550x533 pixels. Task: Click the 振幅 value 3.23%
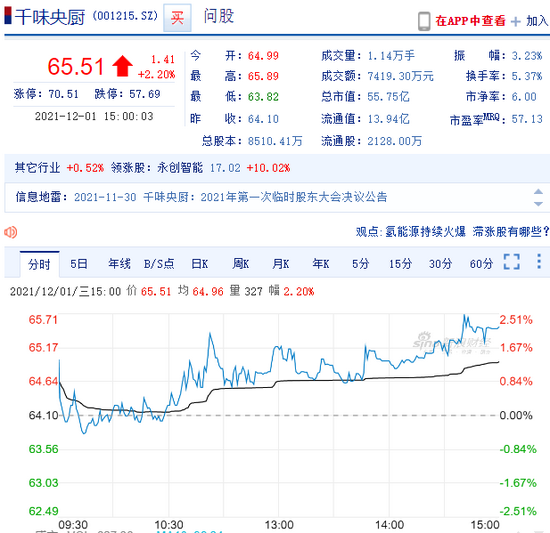527,56
